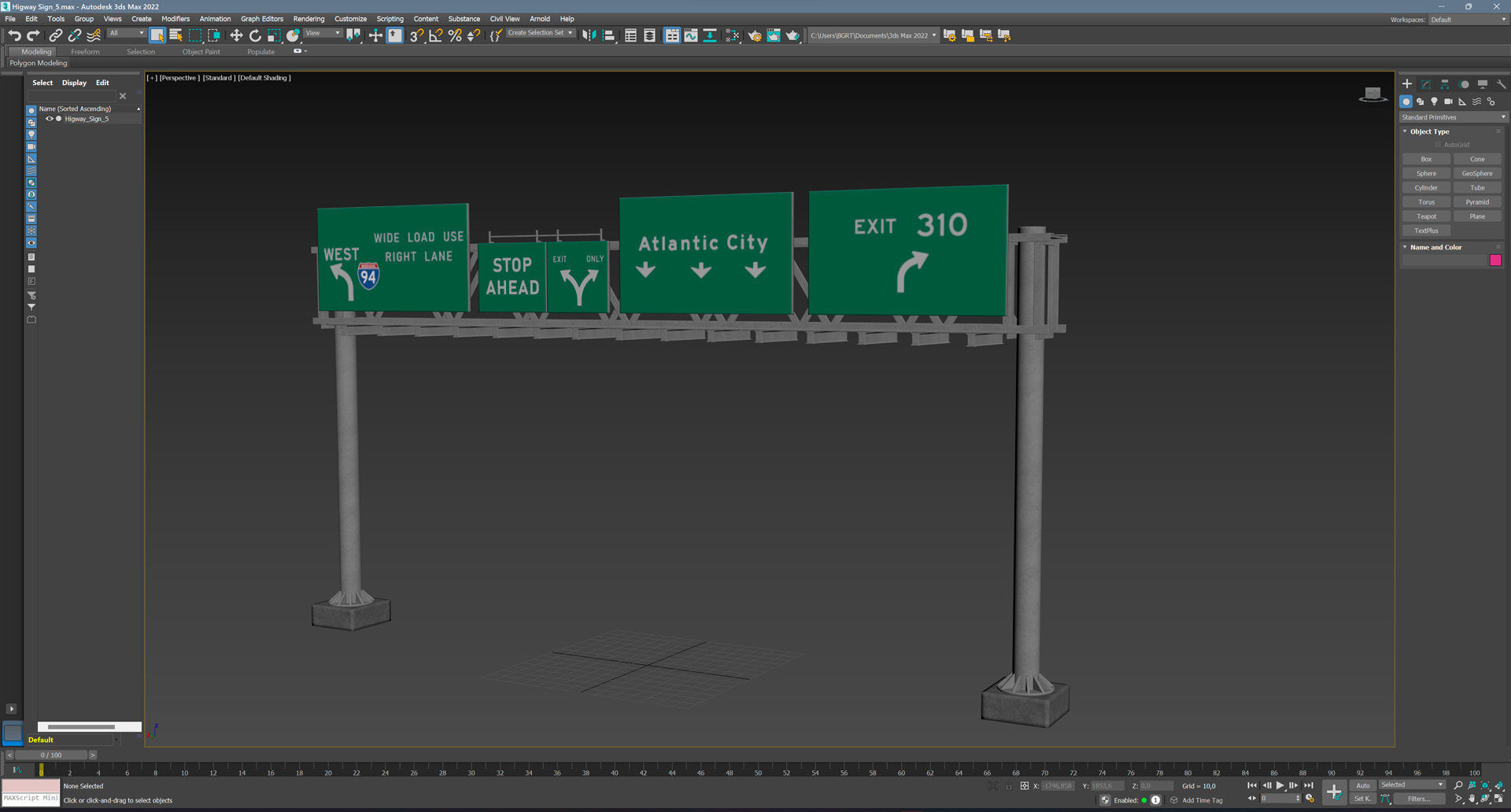Open the Graph Editors menu
Viewport: 1511px width, 812px height.
(x=262, y=19)
